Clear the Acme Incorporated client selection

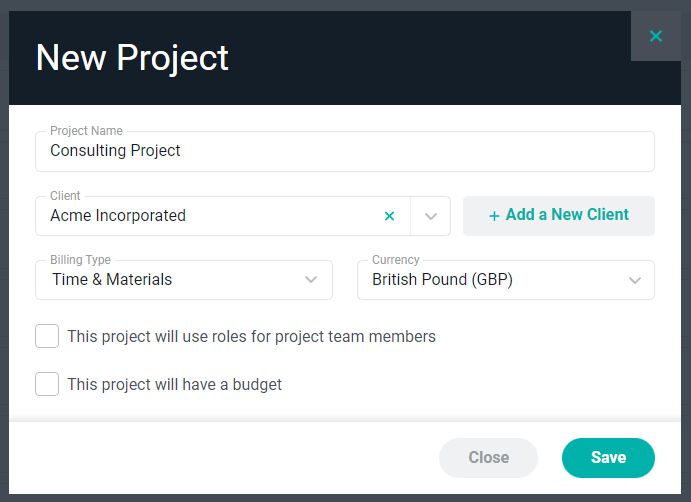(389, 216)
